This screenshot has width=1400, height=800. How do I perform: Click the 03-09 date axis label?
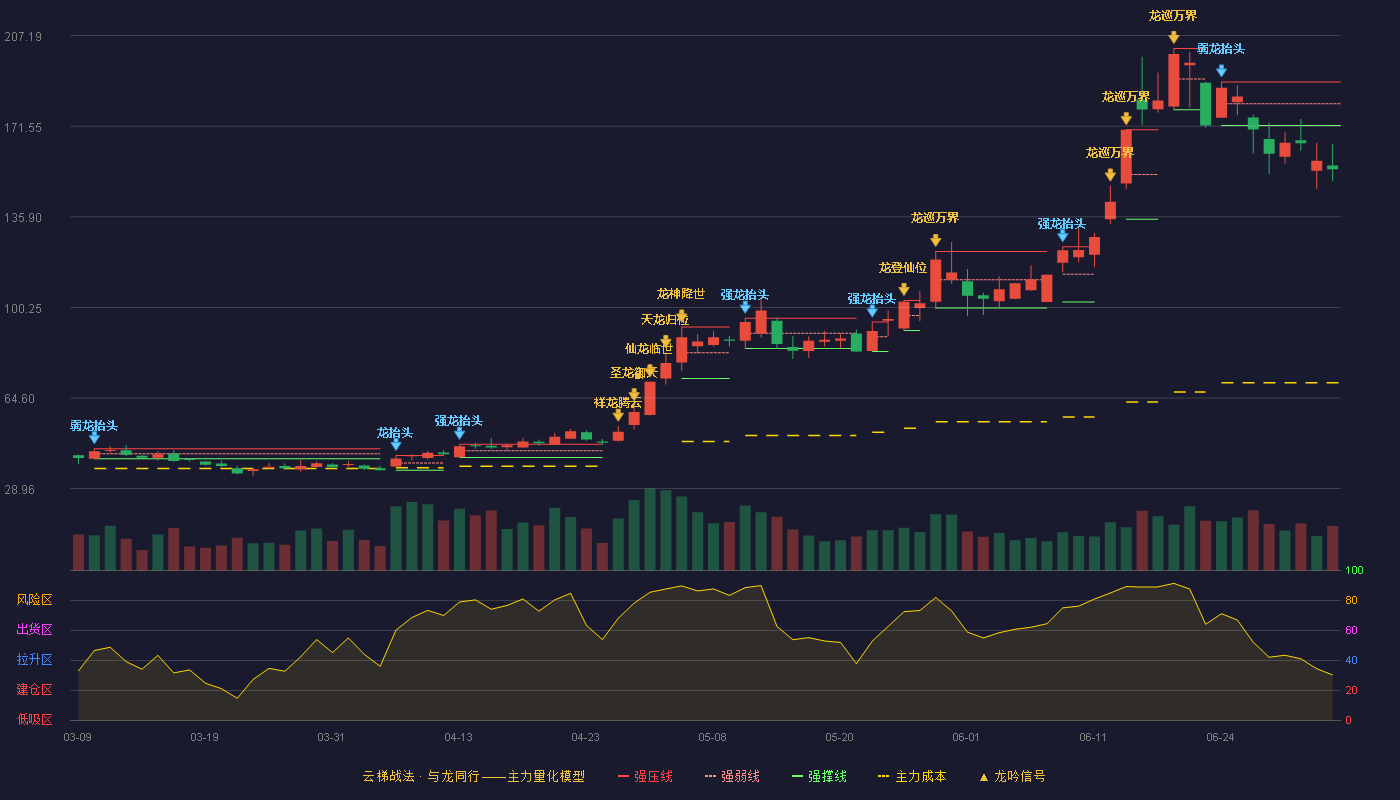(x=78, y=737)
